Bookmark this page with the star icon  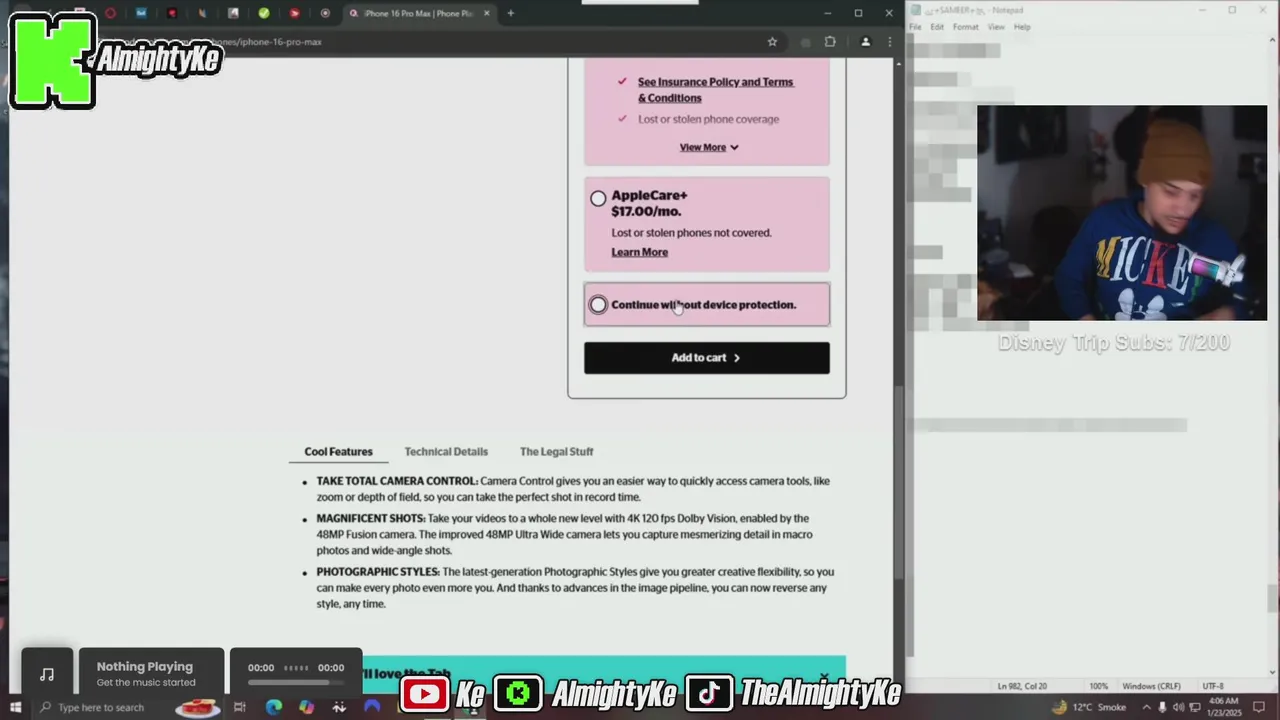(772, 42)
